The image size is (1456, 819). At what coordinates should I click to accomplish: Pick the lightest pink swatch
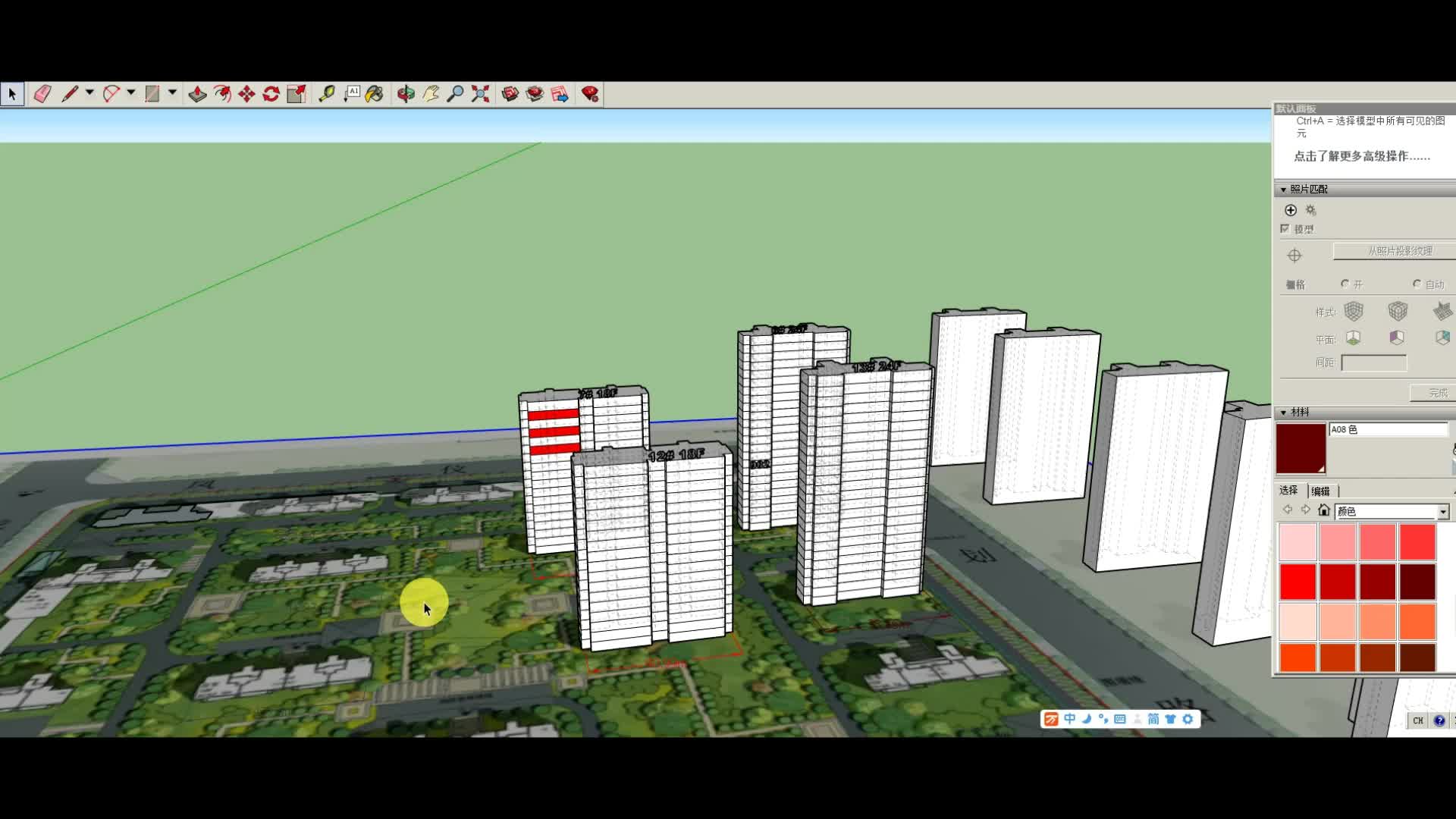click(1298, 541)
